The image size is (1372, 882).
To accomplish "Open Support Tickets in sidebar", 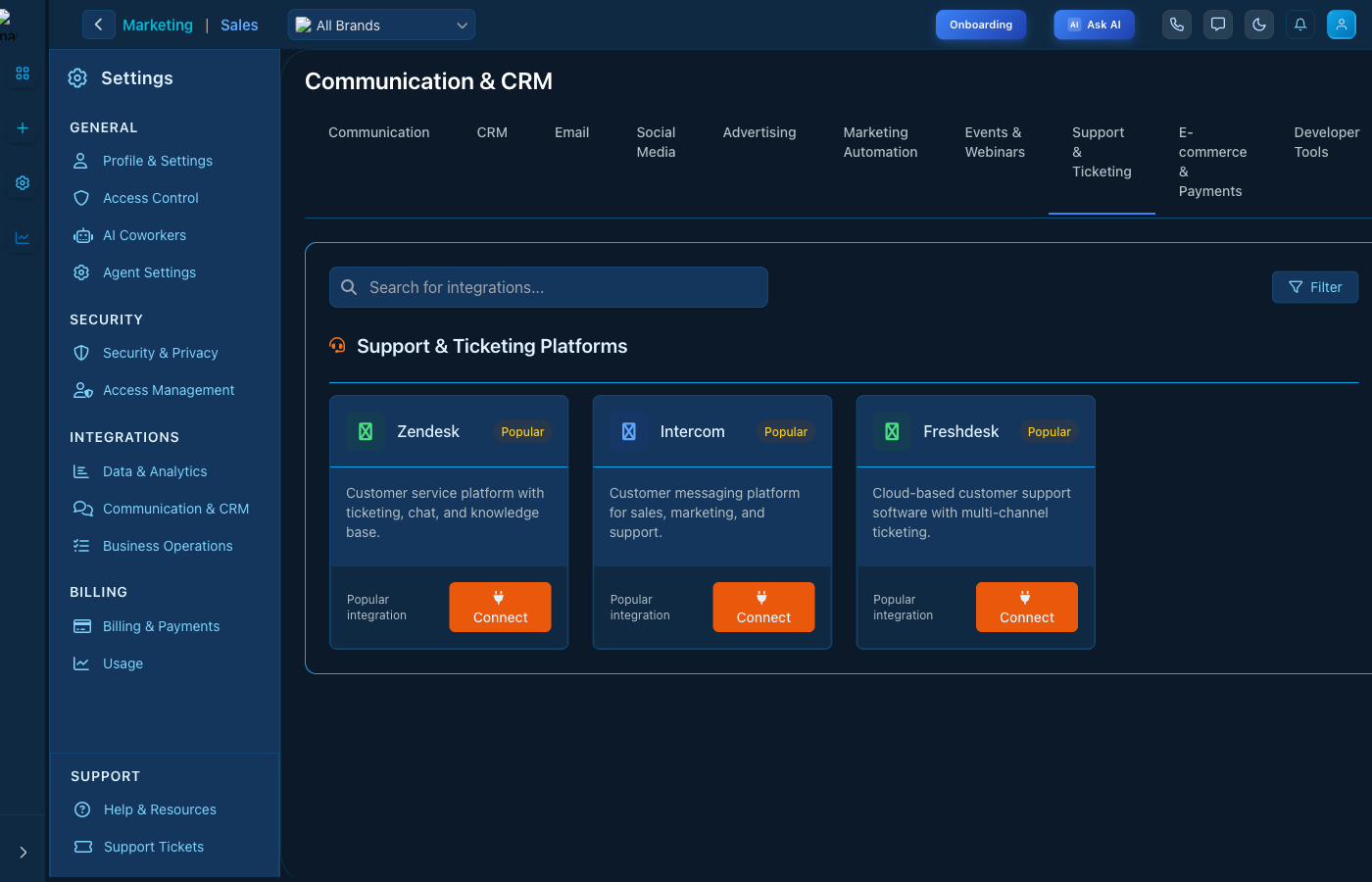I will pyautogui.click(x=154, y=847).
